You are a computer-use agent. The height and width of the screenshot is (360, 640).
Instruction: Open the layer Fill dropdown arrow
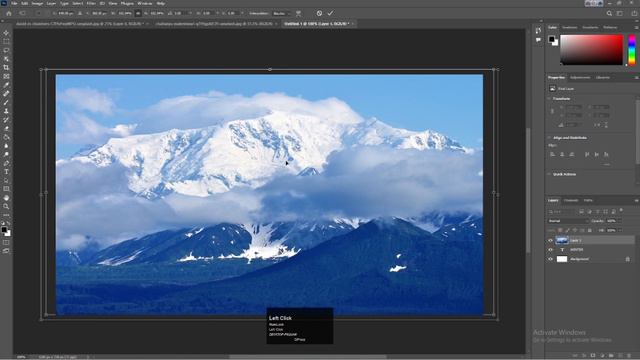tap(620, 231)
